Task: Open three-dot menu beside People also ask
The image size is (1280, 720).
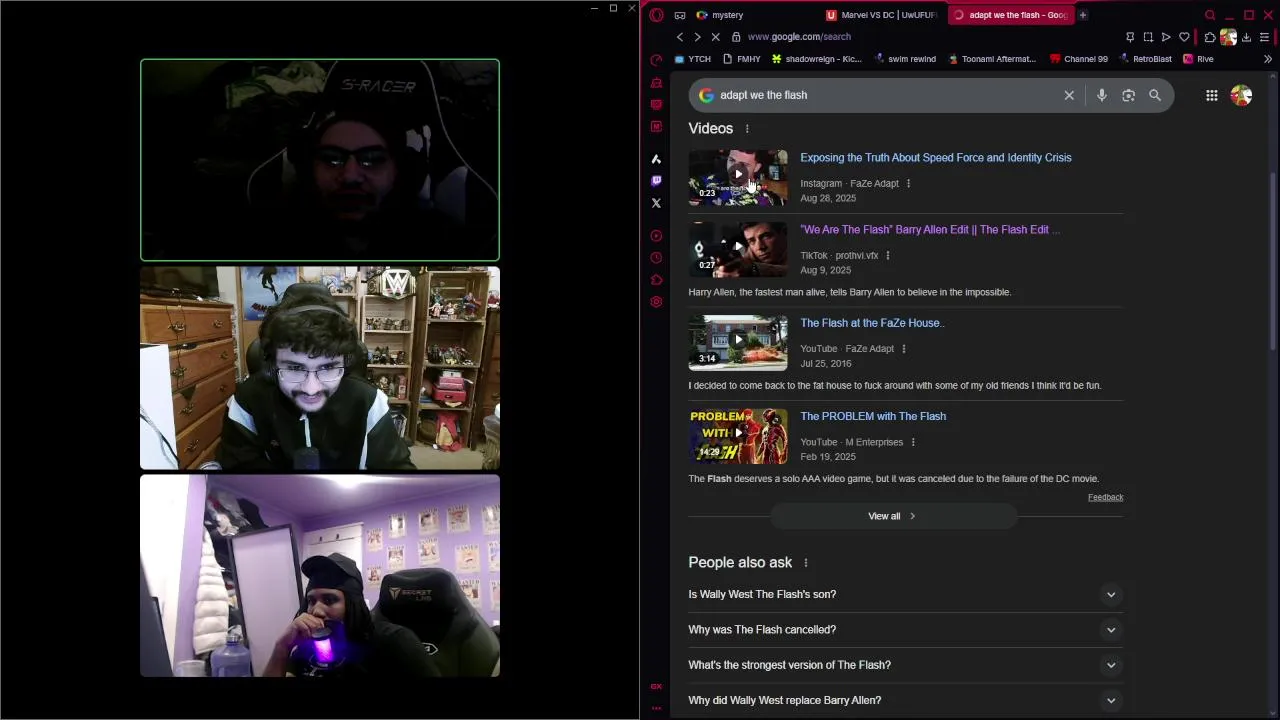Action: click(806, 563)
